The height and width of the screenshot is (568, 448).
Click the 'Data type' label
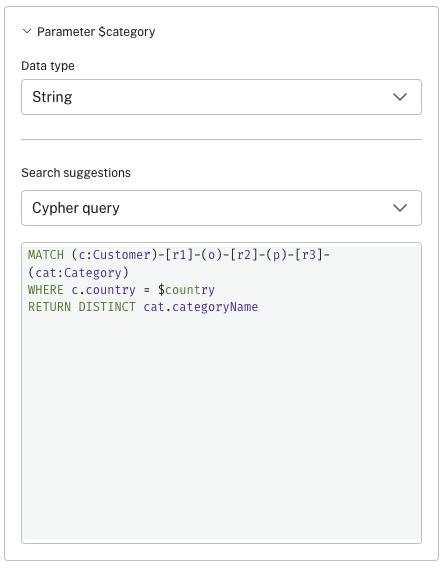pyautogui.click(x=48, y=66)
